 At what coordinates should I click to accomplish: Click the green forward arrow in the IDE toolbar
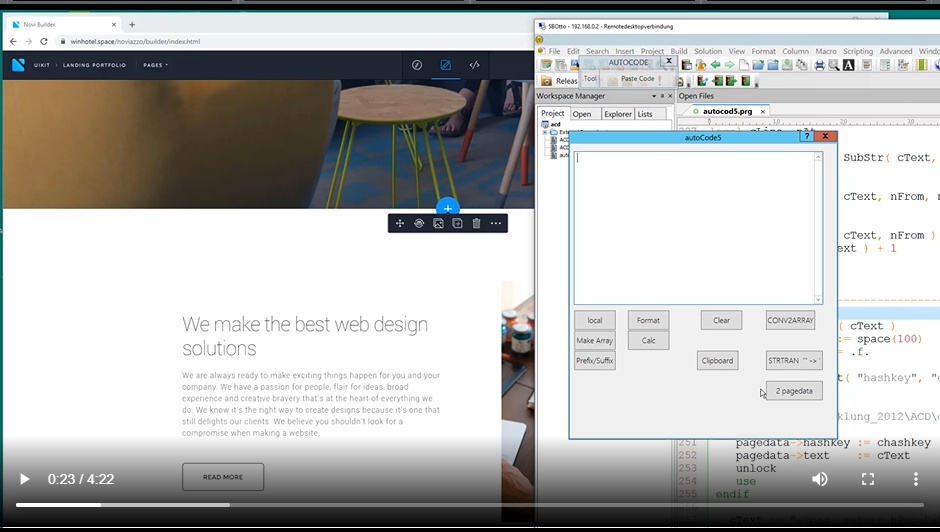pos(730,65)
